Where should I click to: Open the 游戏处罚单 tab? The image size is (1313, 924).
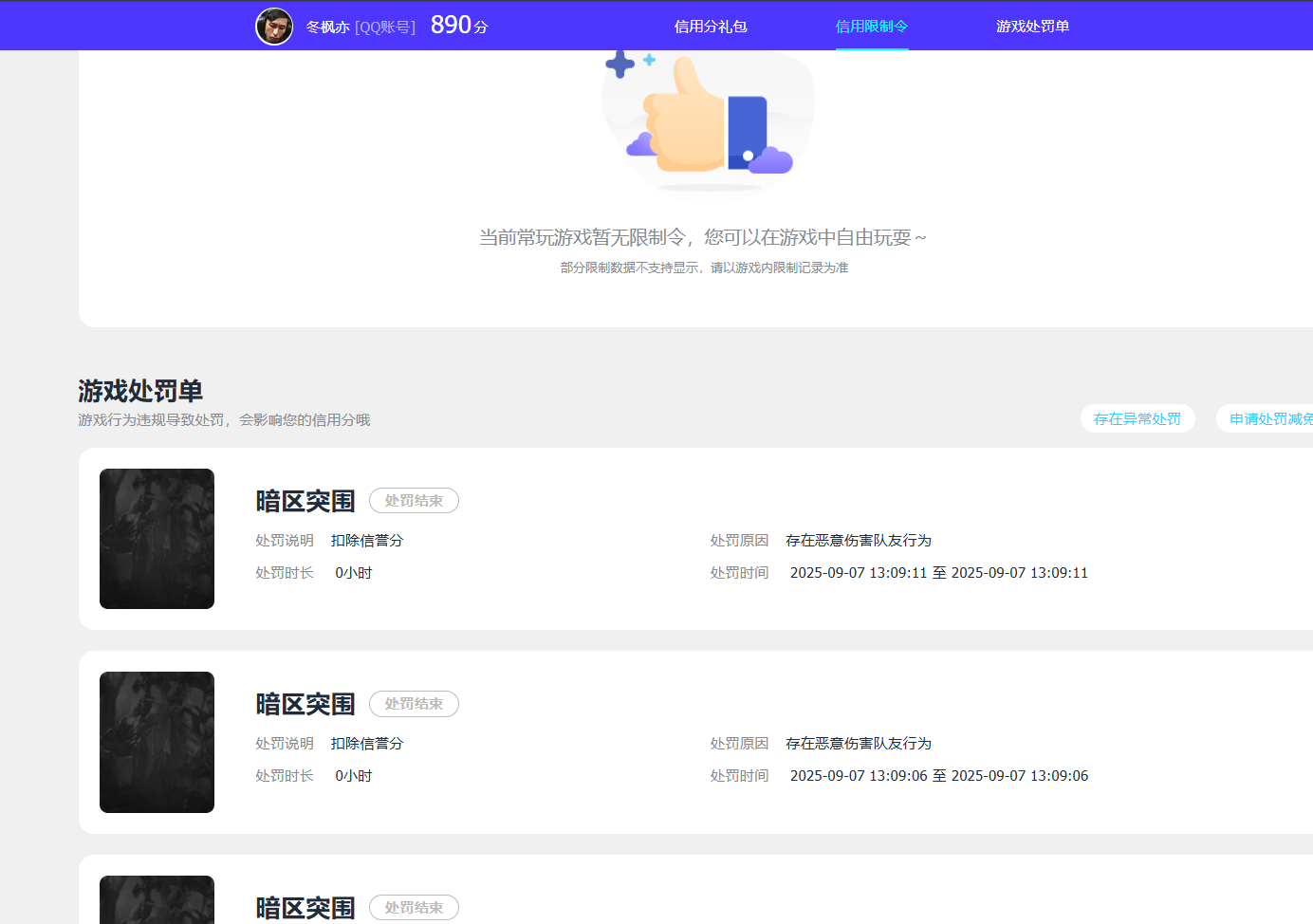1032,27
